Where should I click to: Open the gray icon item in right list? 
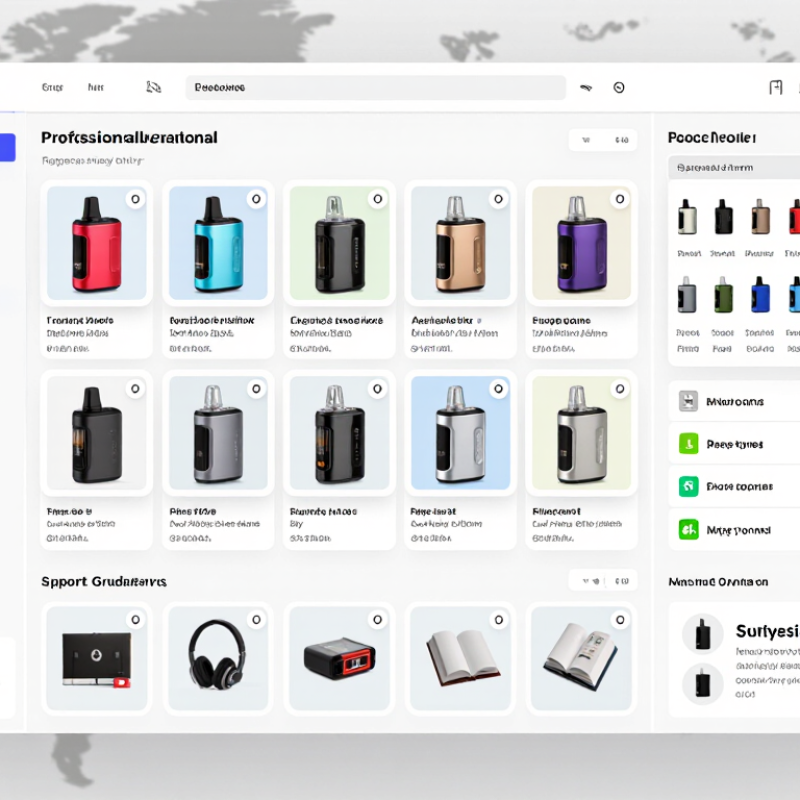(x=735, y=402)
